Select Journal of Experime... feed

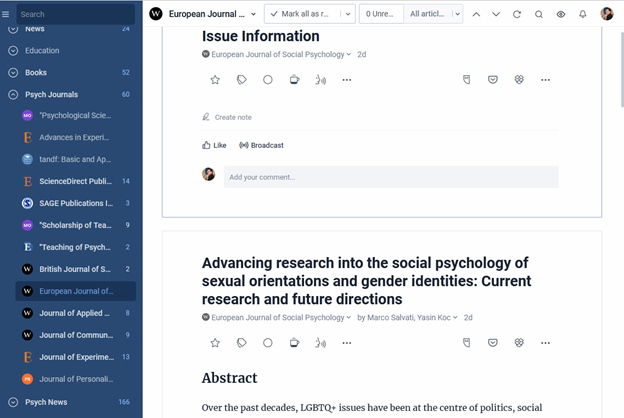[x=75, y=357]
